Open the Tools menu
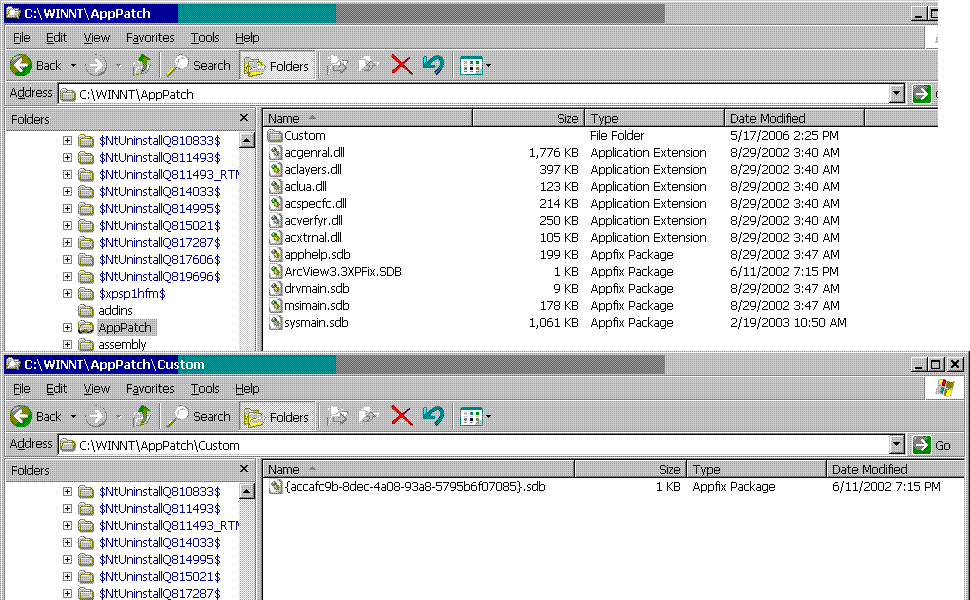 click(204, 37)
